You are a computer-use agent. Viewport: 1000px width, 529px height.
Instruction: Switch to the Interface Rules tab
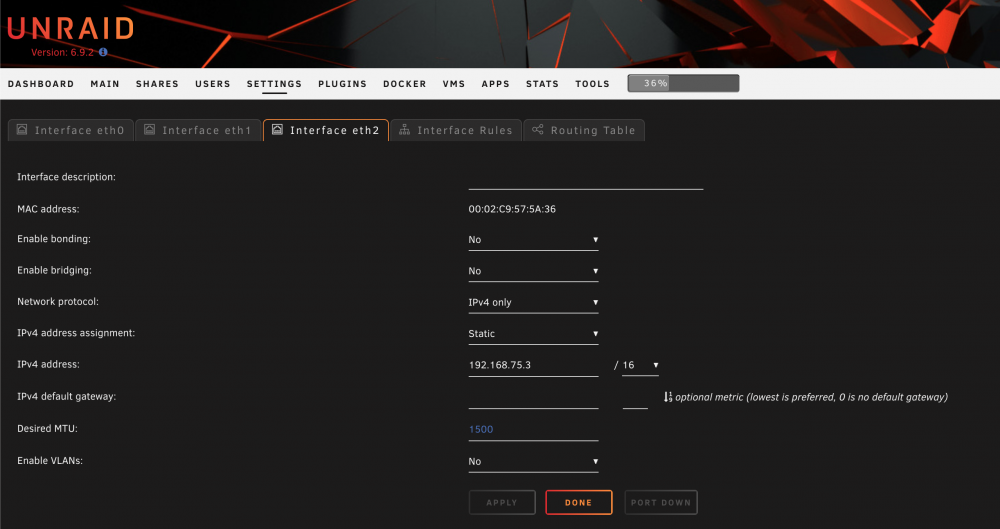[456, 130]
